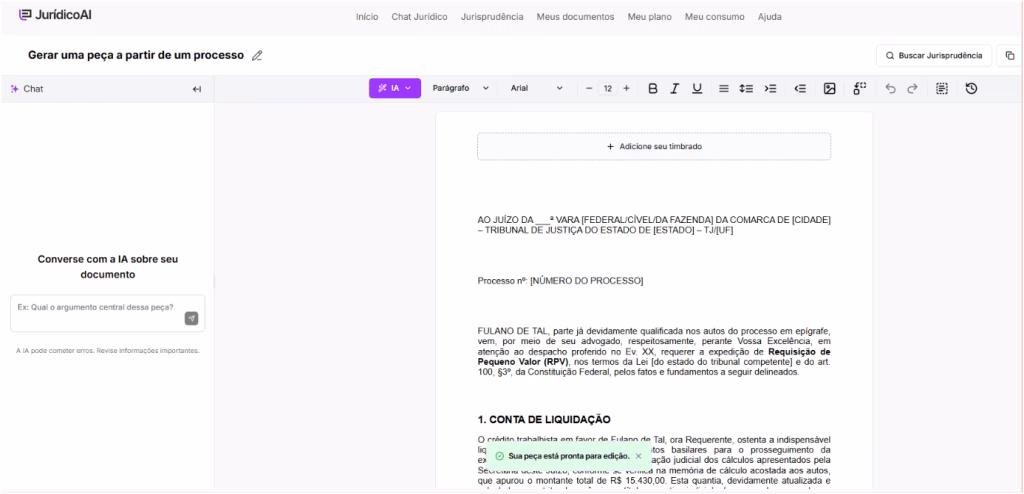
Task: Open the Chat Jurídico page
Action: point(419,17)
